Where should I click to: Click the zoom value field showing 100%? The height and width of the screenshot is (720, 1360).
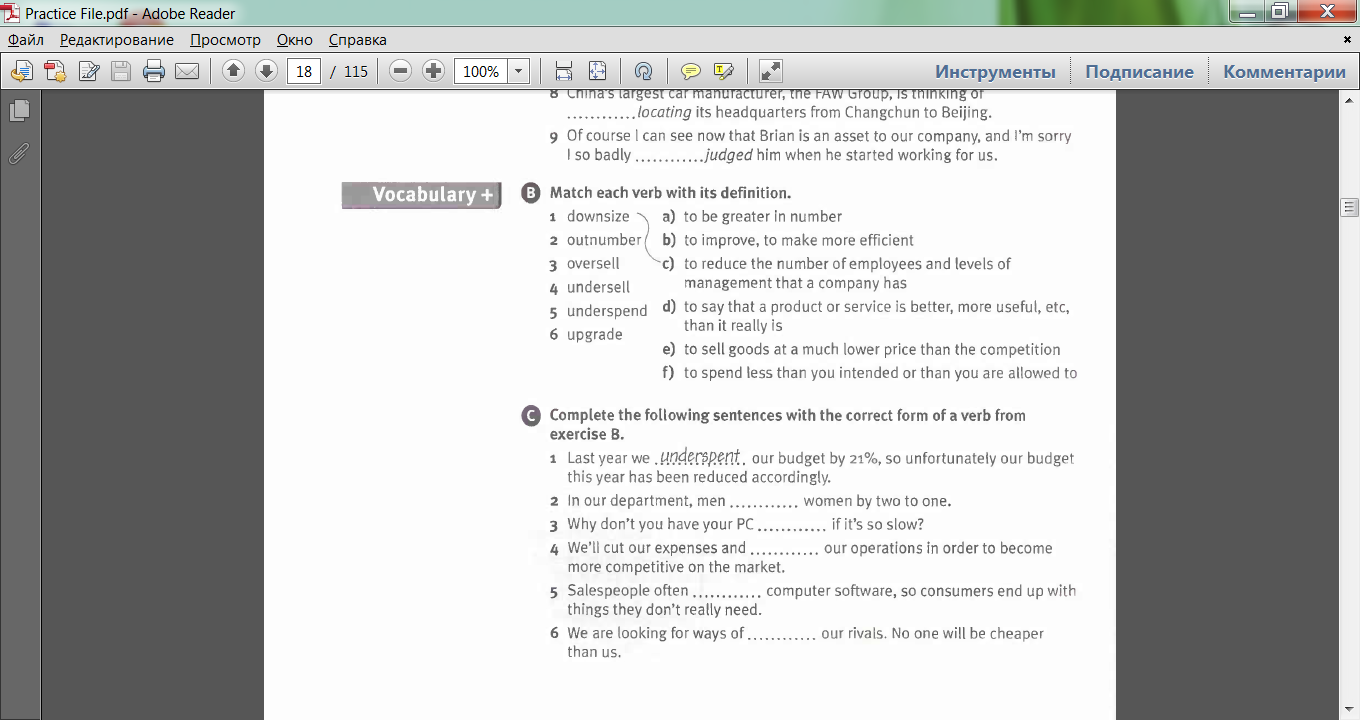481,71
